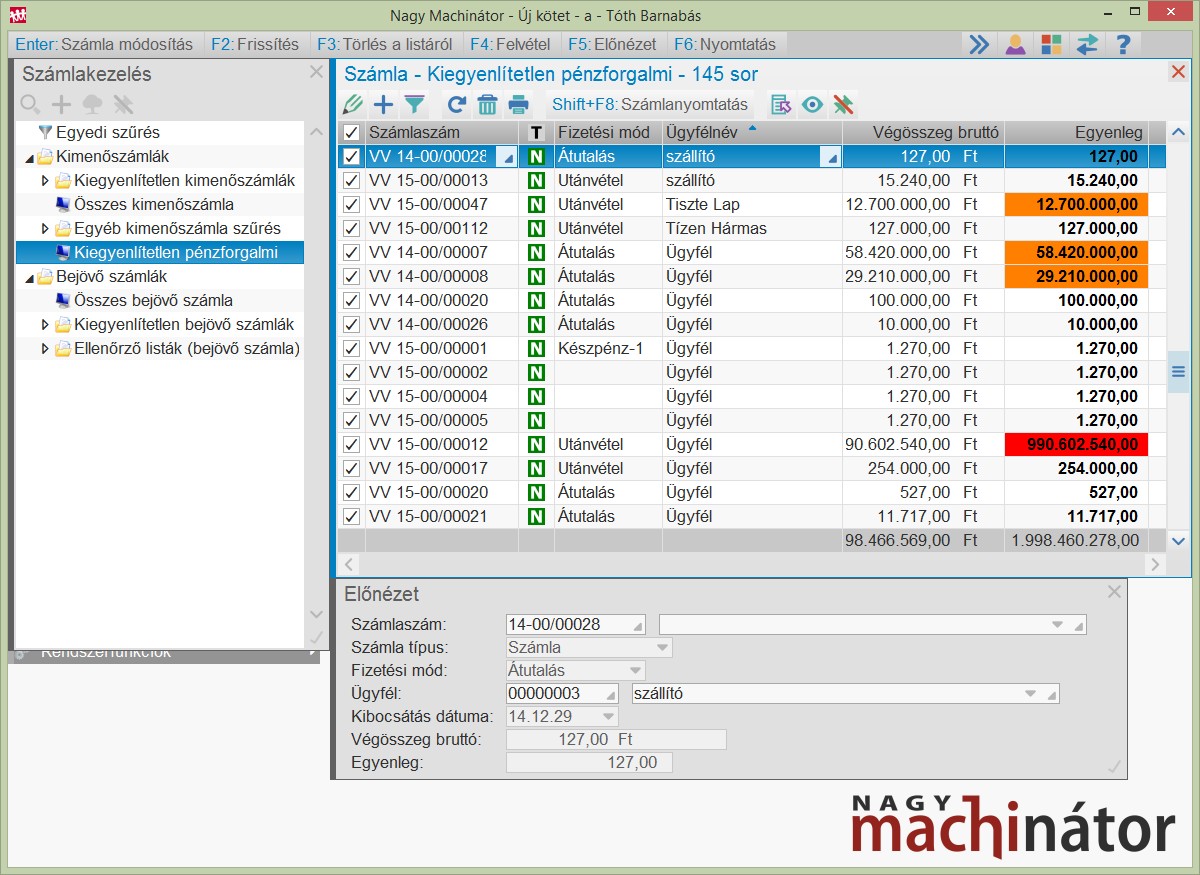Sort by the Ügyfélnév column header

point(700,133)
